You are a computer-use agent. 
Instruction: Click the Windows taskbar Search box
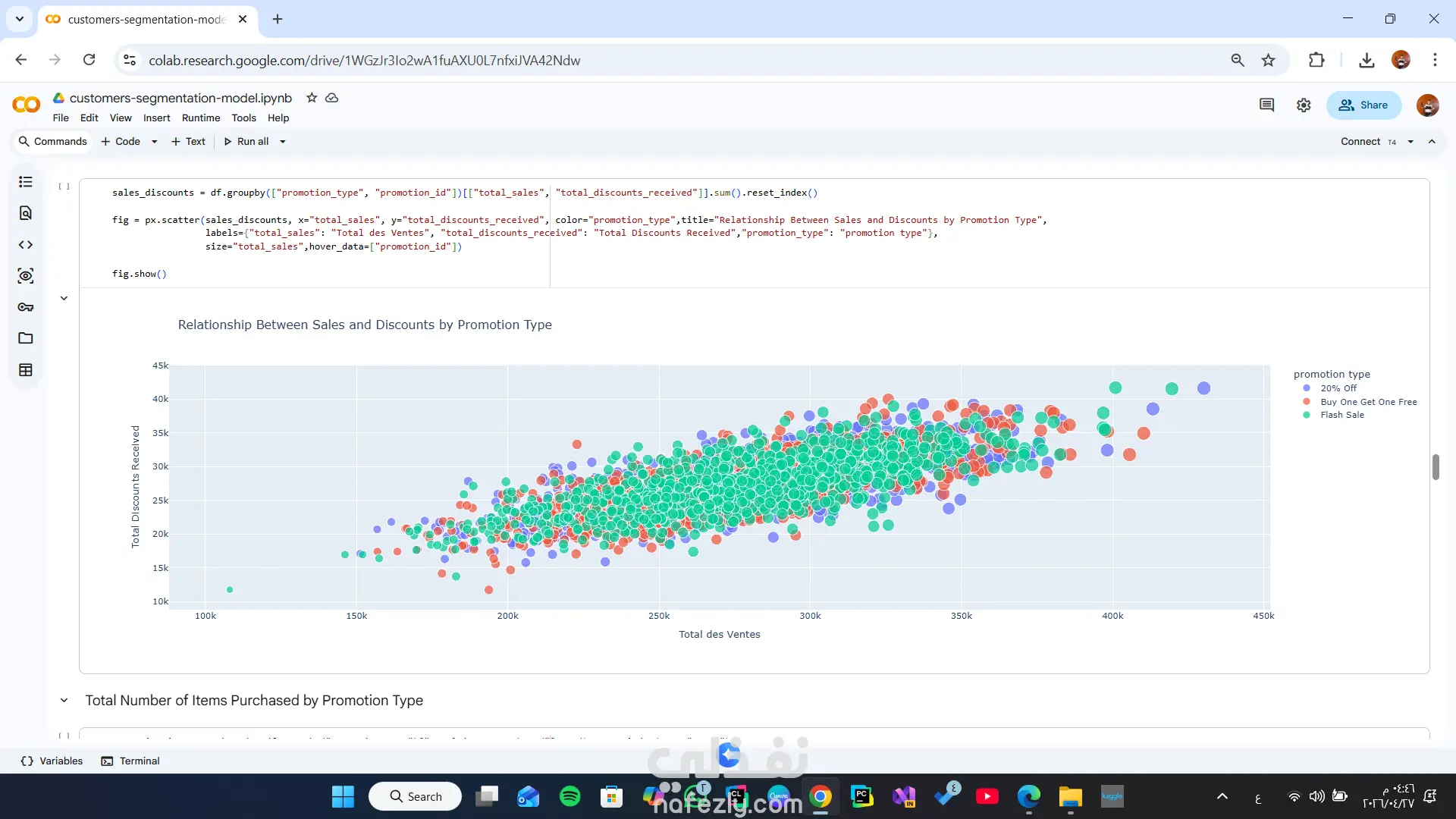(415, 796)
